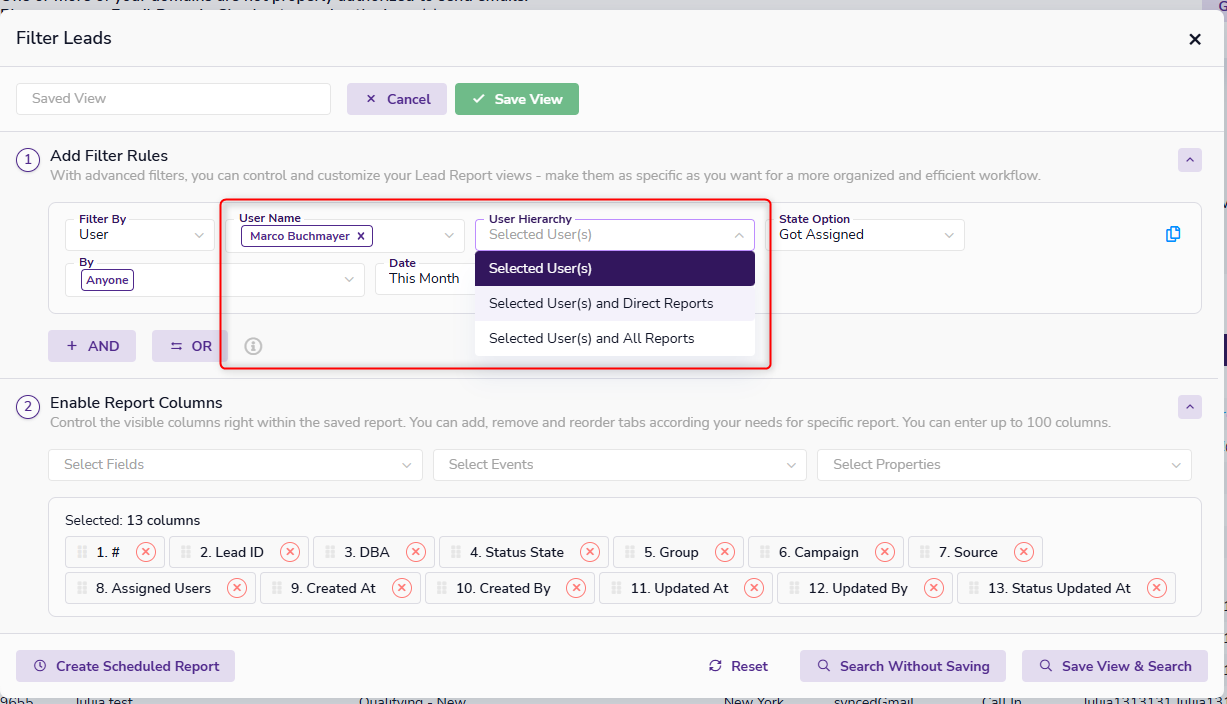Screen dimensions: 1227x704
Task: Click the duplicate filter rule copy icon
Action: [1173, 234]
